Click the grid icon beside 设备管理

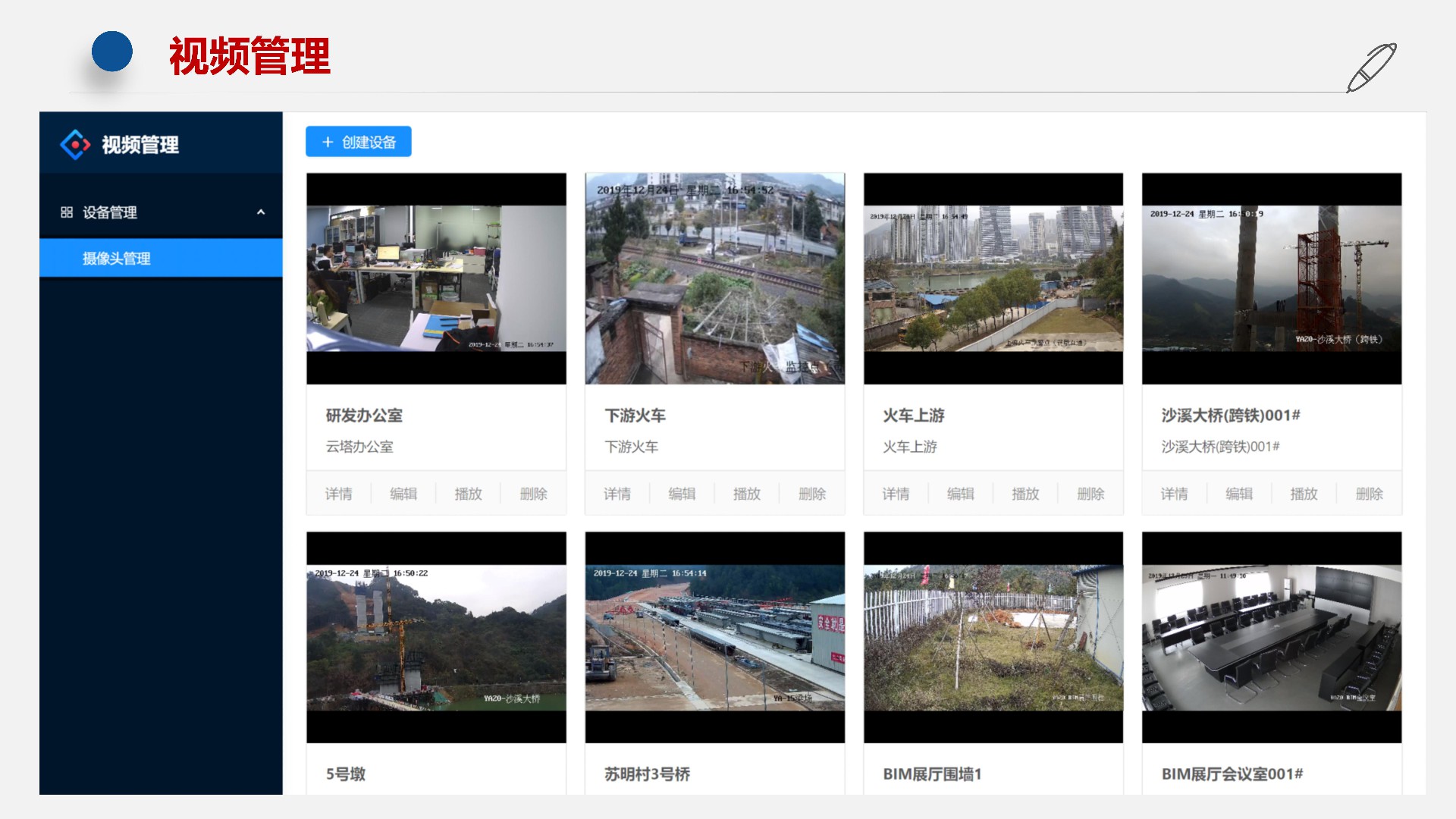(67, 212)
